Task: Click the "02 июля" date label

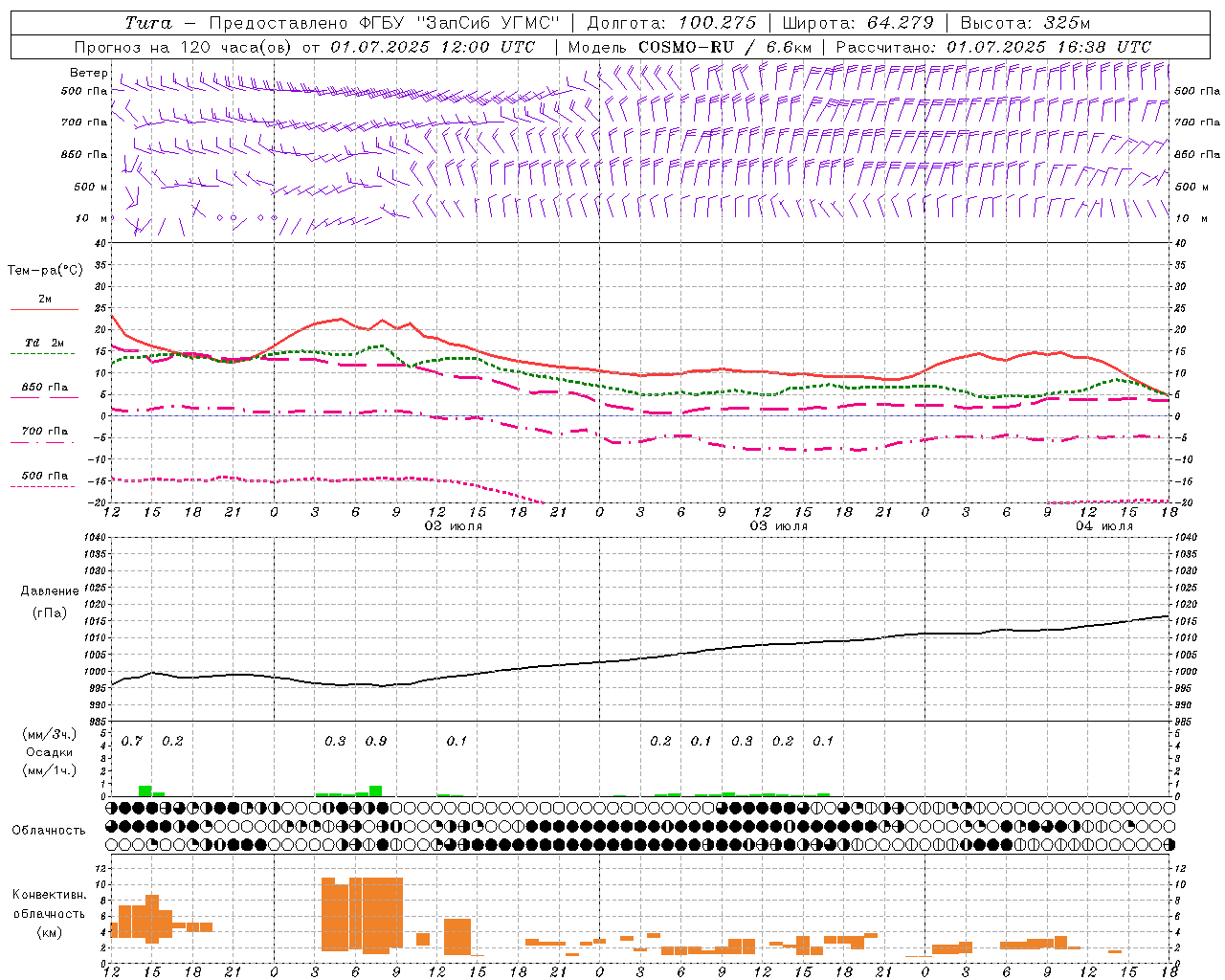Action: pyautogui.click(x=454, y=526)
